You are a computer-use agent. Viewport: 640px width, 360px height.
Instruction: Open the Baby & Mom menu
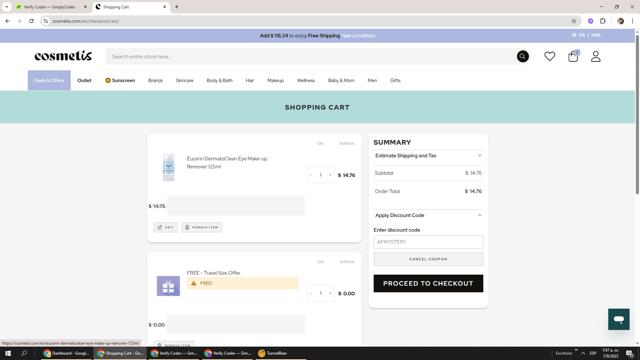tap(341, 80)
